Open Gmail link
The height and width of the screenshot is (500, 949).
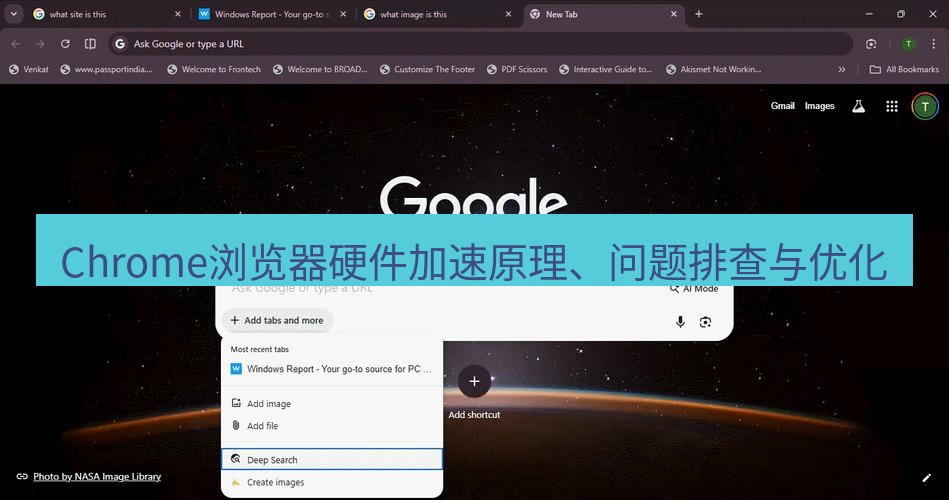(782, 106)
